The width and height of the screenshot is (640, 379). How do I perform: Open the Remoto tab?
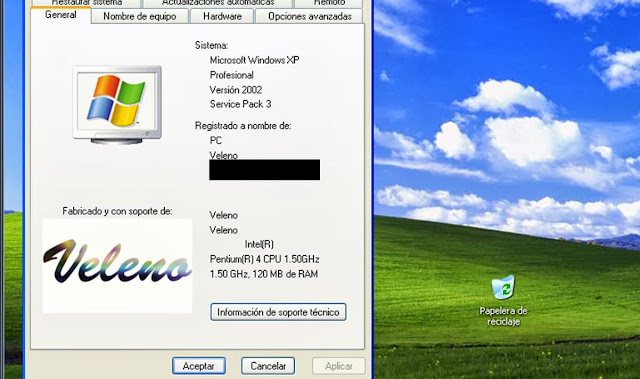pyautogui.click(x=329, y=3)
